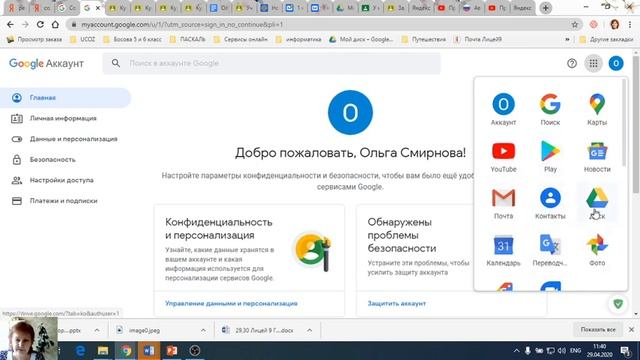640x360 pixels.
Task: Click Показать все downloads button
Action: pyautogui.click(x=598, y=329)
